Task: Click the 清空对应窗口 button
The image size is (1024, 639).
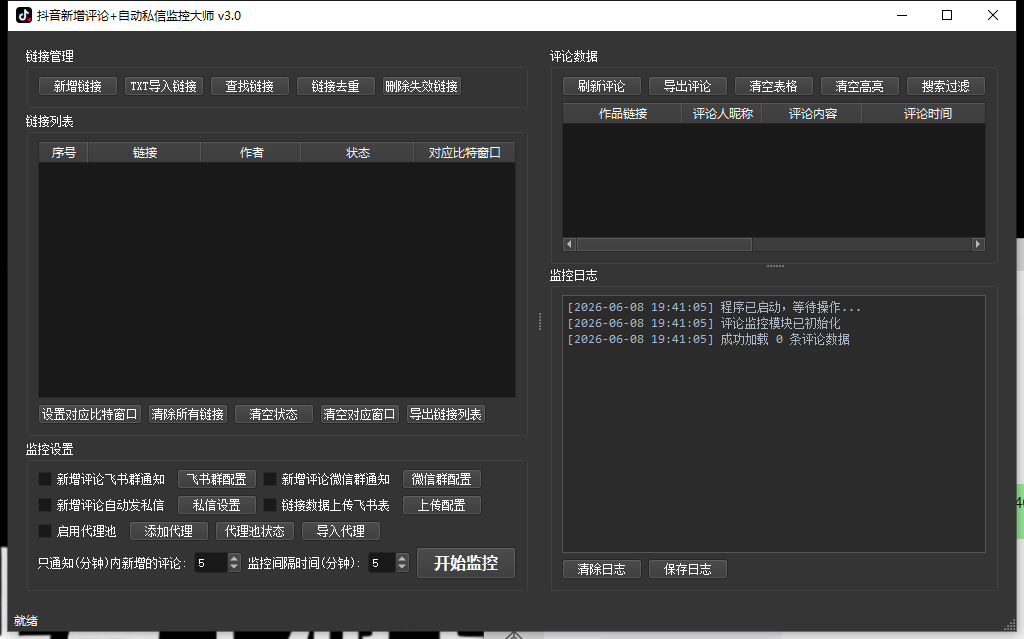Action: 359,414
